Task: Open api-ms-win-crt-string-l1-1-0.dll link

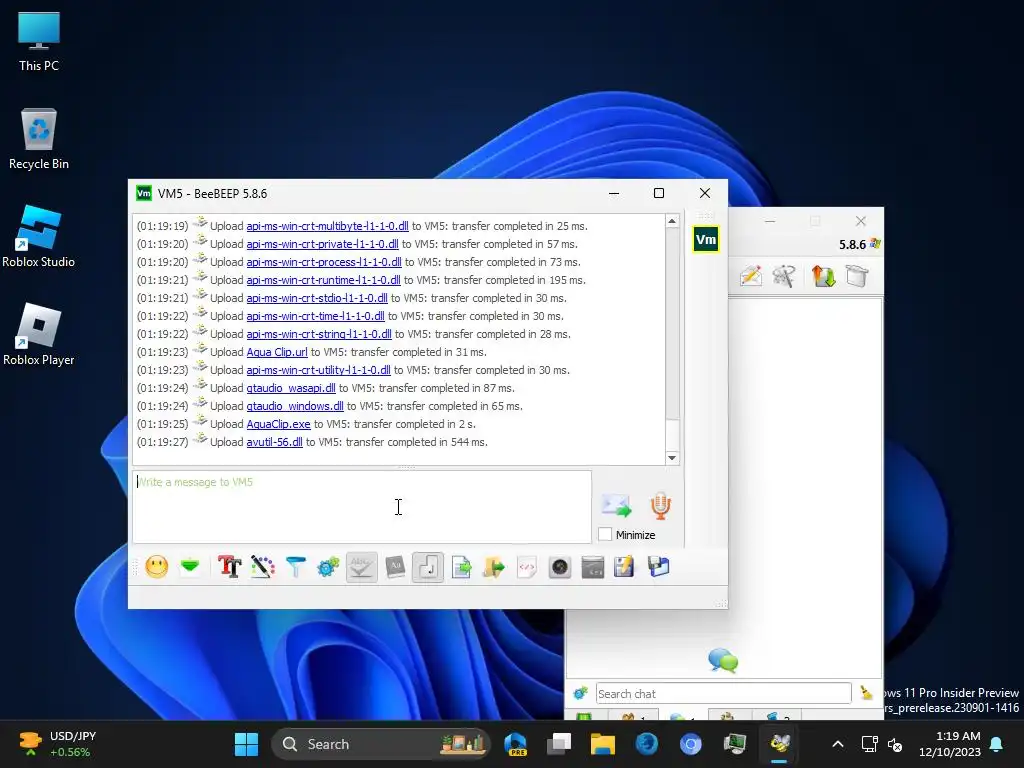Action: tap(319, 334)
